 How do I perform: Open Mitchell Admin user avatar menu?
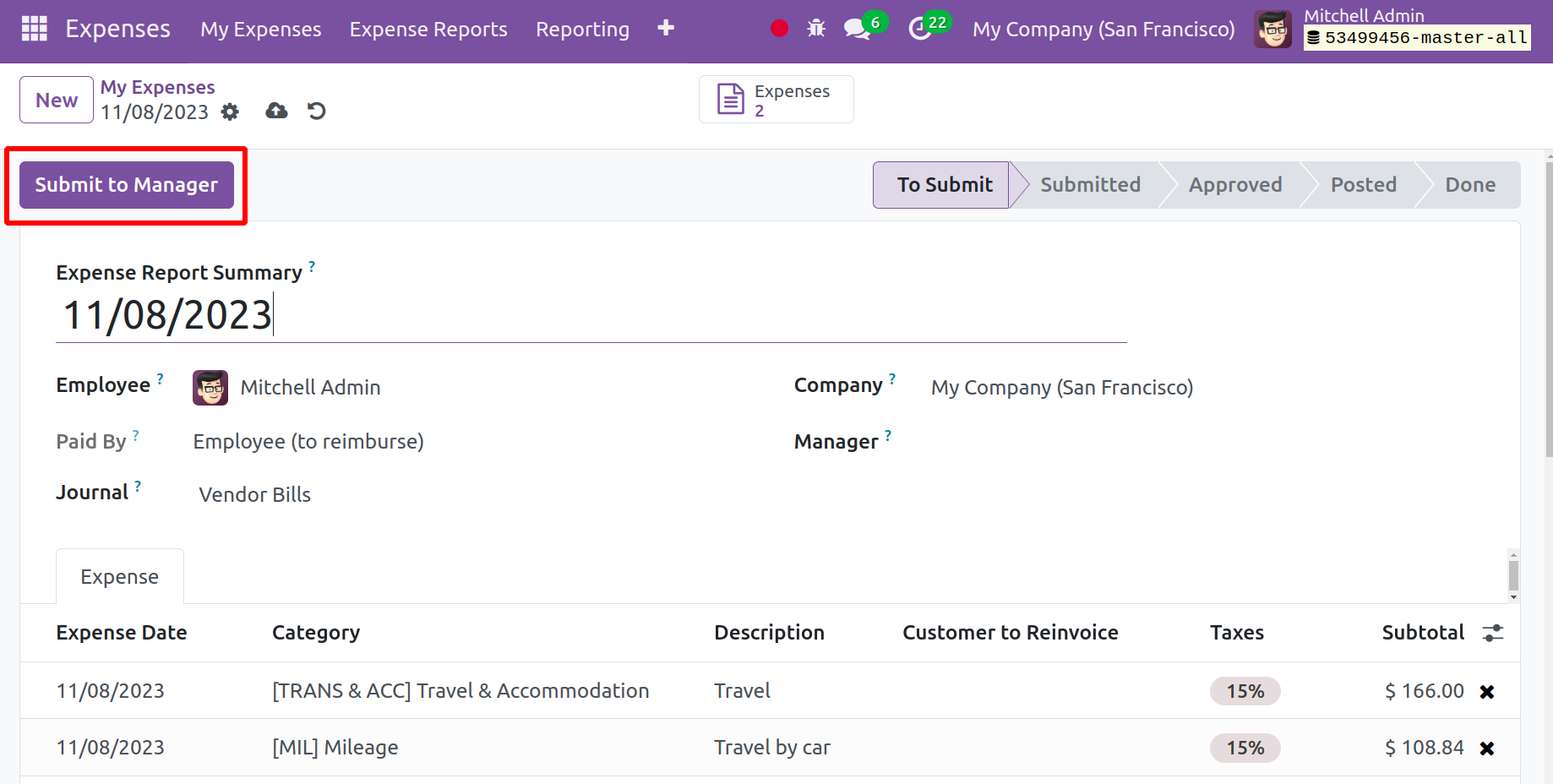[1273, 30]
